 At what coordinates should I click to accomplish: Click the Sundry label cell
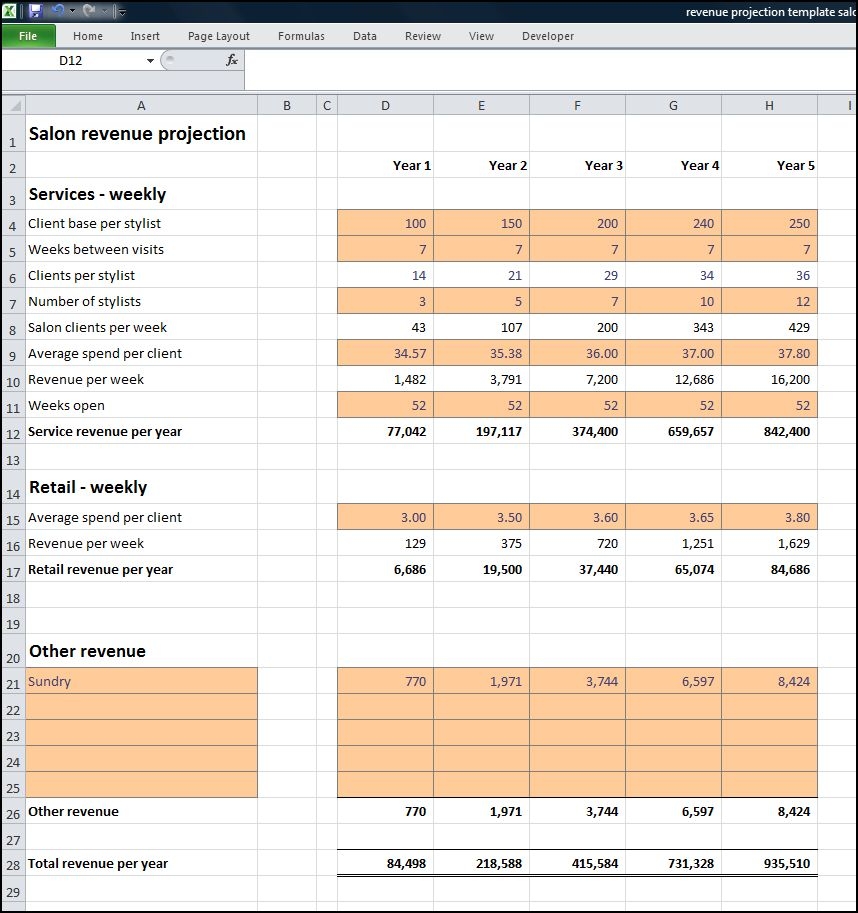click(141, 682)
